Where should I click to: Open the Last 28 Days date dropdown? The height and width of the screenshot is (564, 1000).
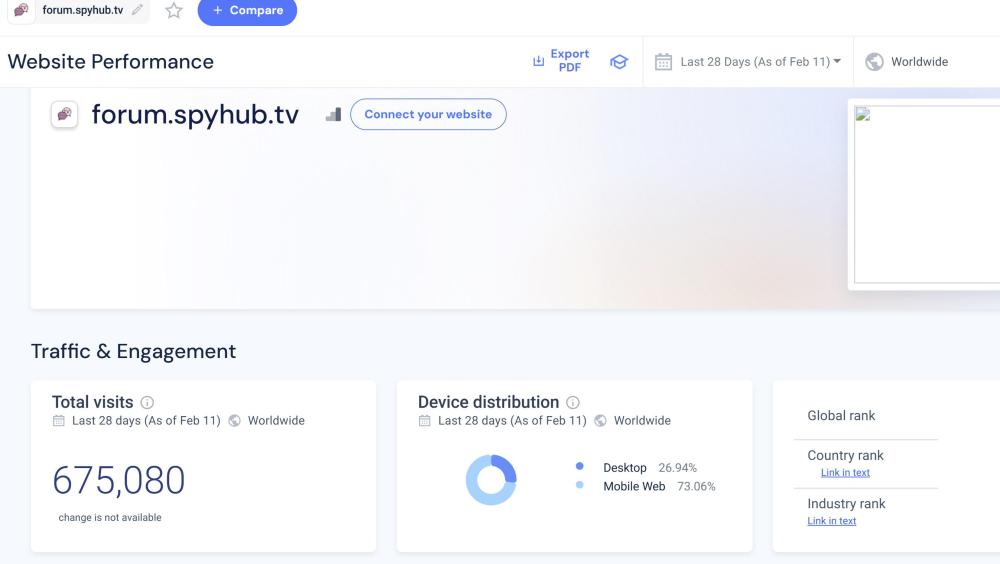click(760, 62)
